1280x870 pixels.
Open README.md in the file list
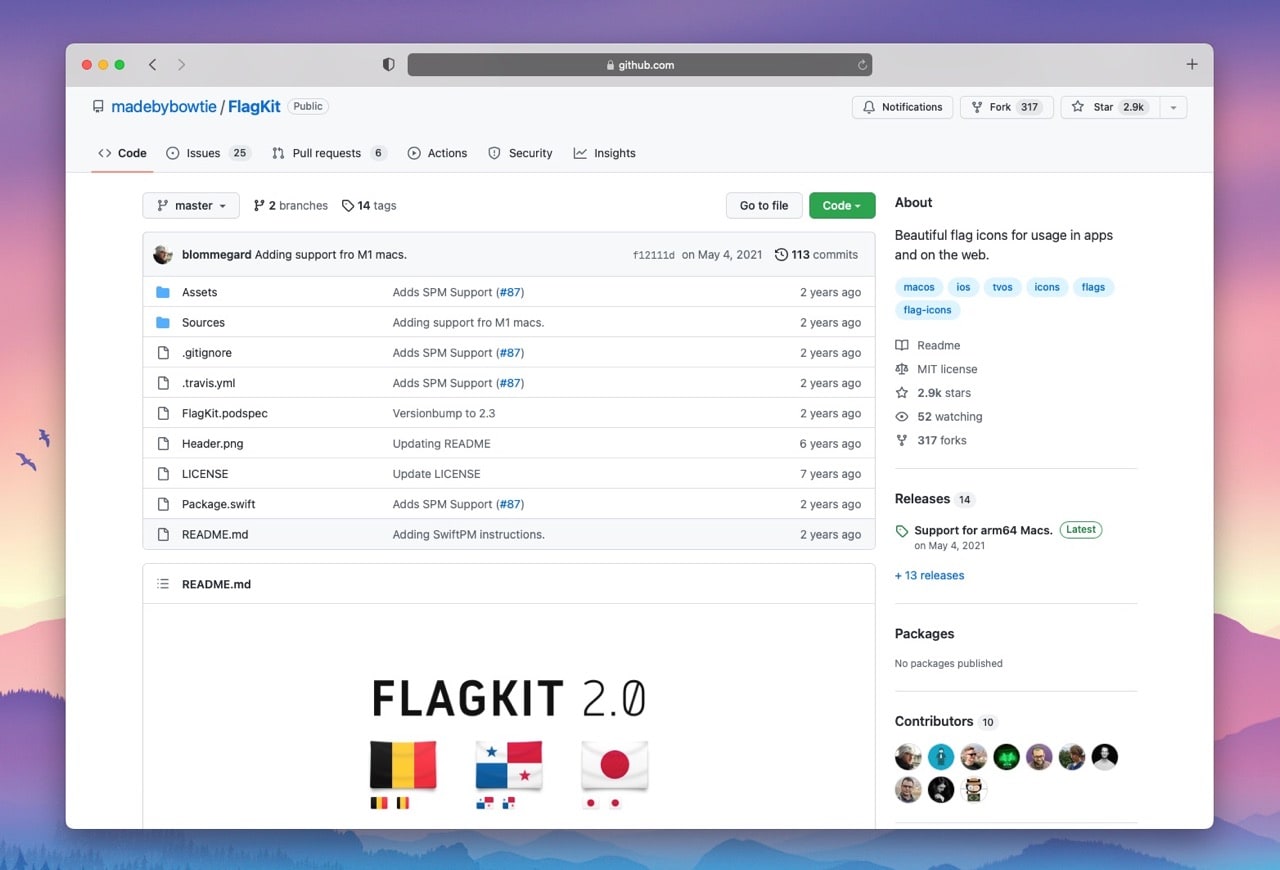click(x=215, y=534)
